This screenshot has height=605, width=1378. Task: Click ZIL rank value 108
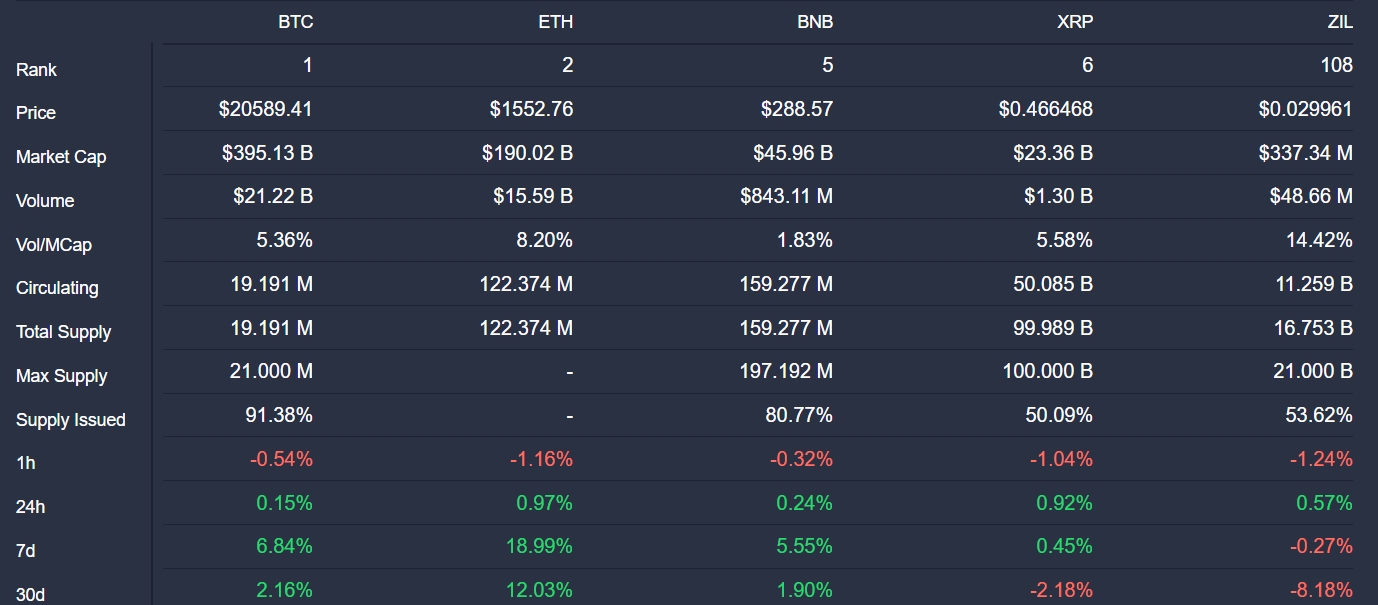[1337, 65]
